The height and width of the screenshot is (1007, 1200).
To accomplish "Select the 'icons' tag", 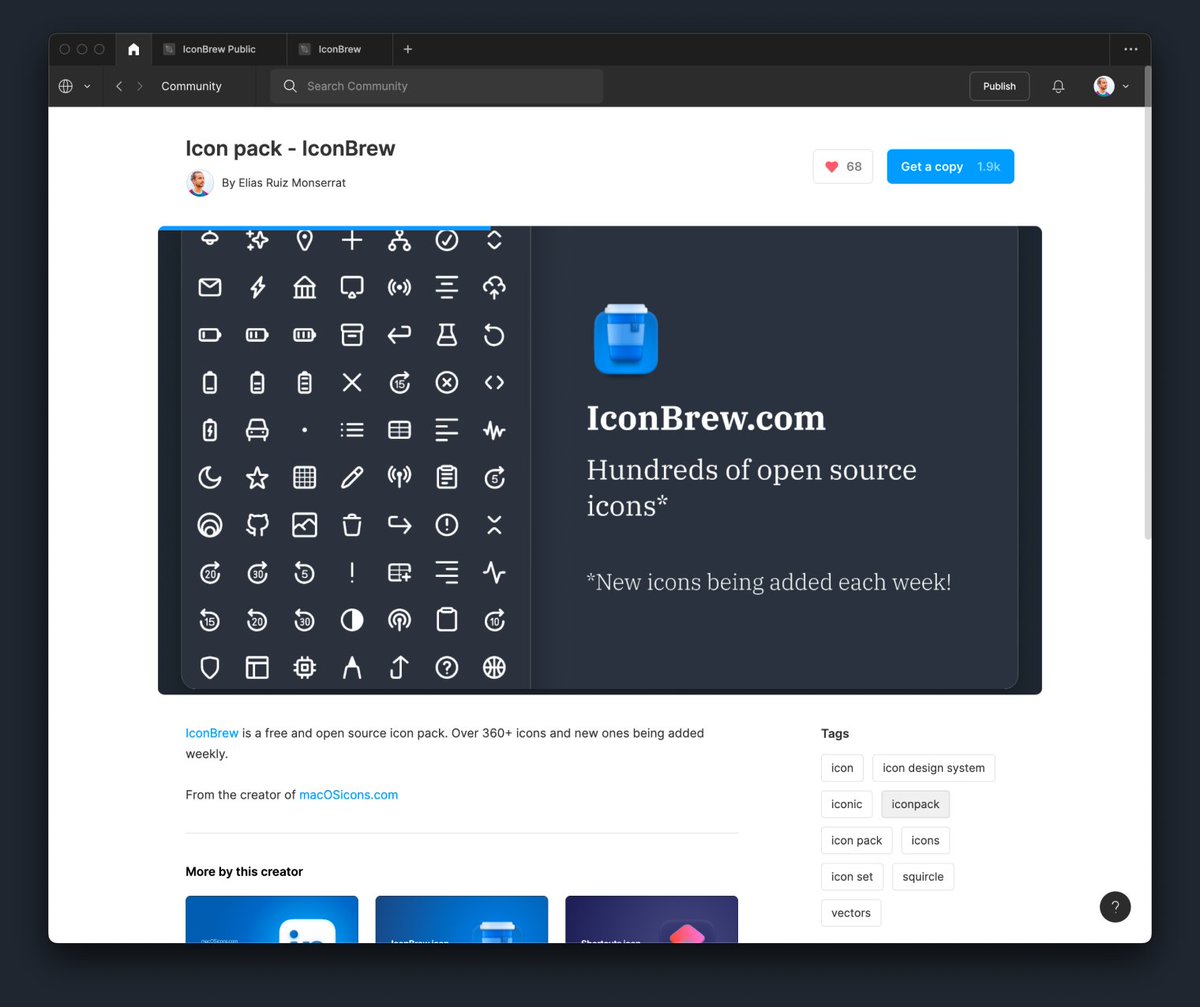I will 925,840.
